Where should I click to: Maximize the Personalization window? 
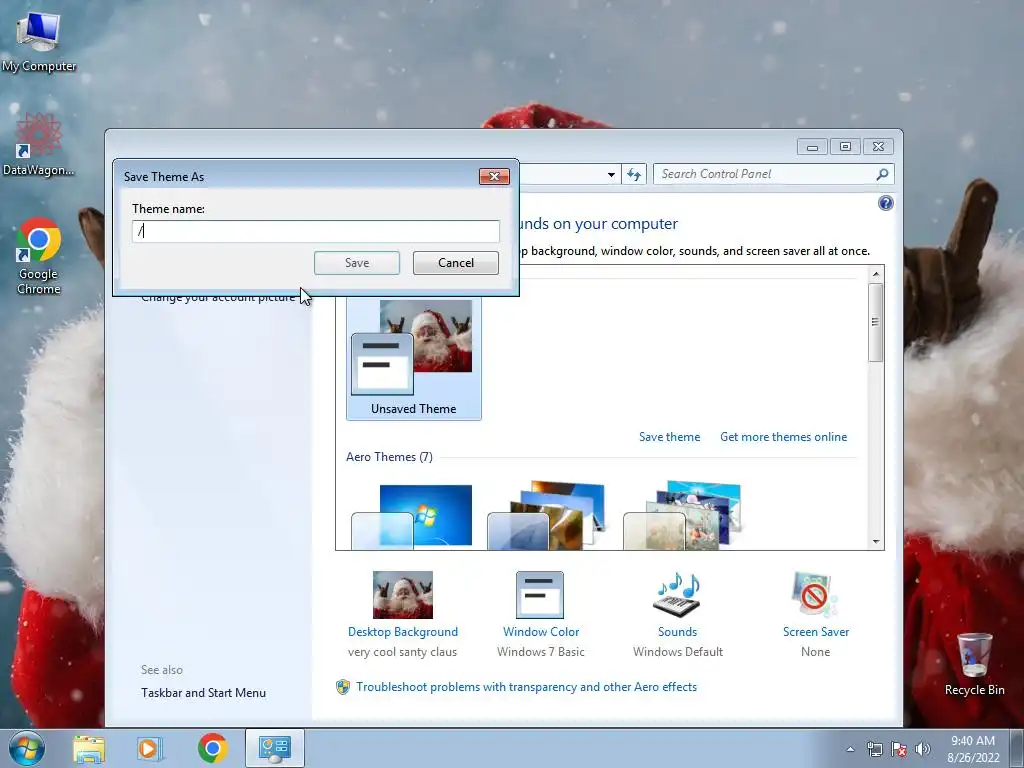pos(845,147)
